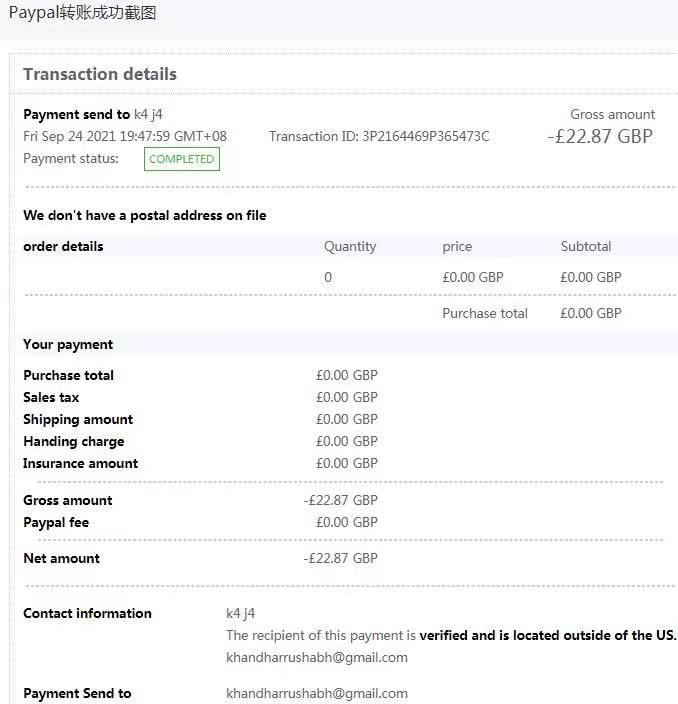Click the Your payment section header
This screenshot has height=704, width=678.
tap(68, 344)
